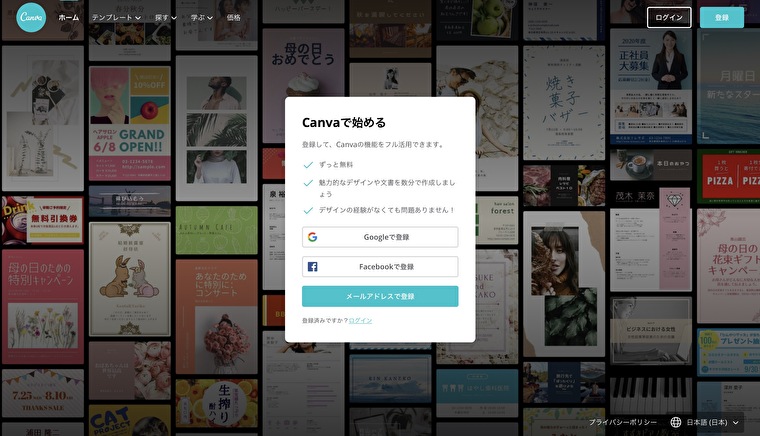Open the 7.25 - 8.10 THANKS SALE template
This screenshot has height=436, width=760.
[x=43, y=393]
